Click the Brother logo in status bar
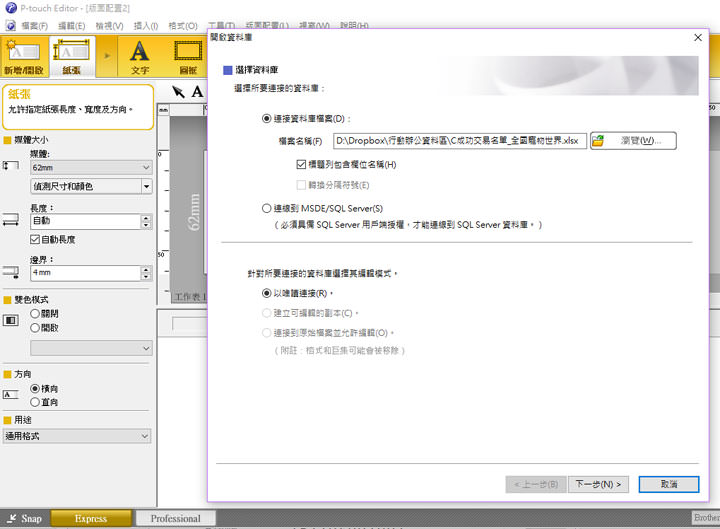Screen dimensions: 720x529 [706, 518]
